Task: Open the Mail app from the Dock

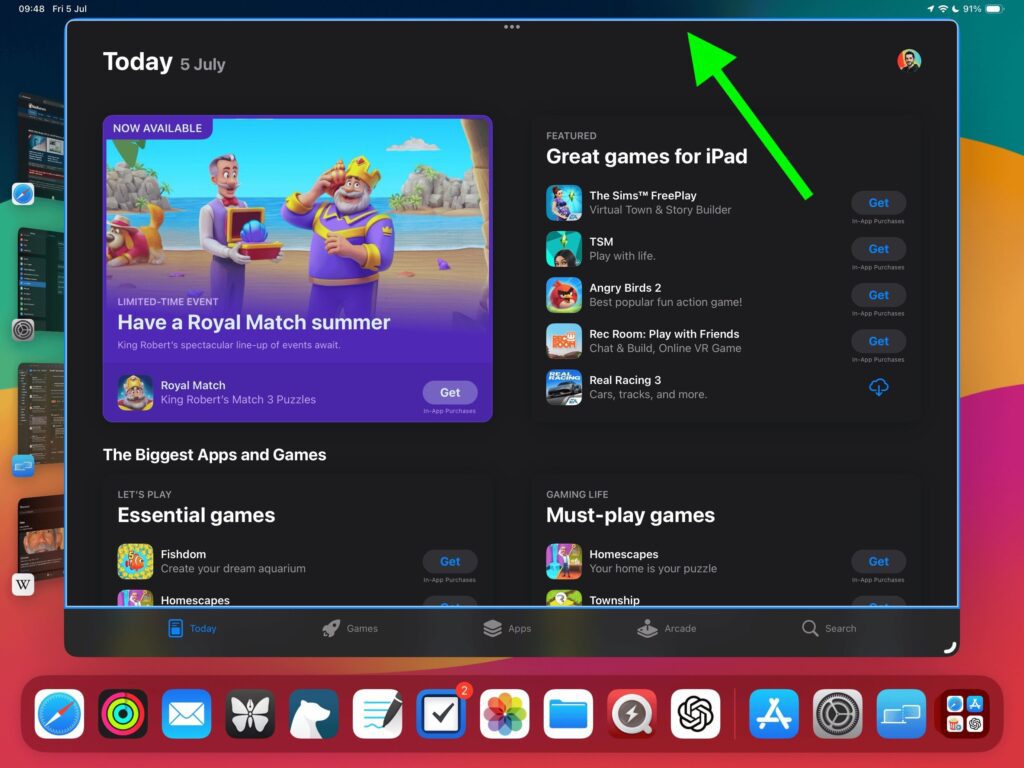Action: [x=186, y=714]
